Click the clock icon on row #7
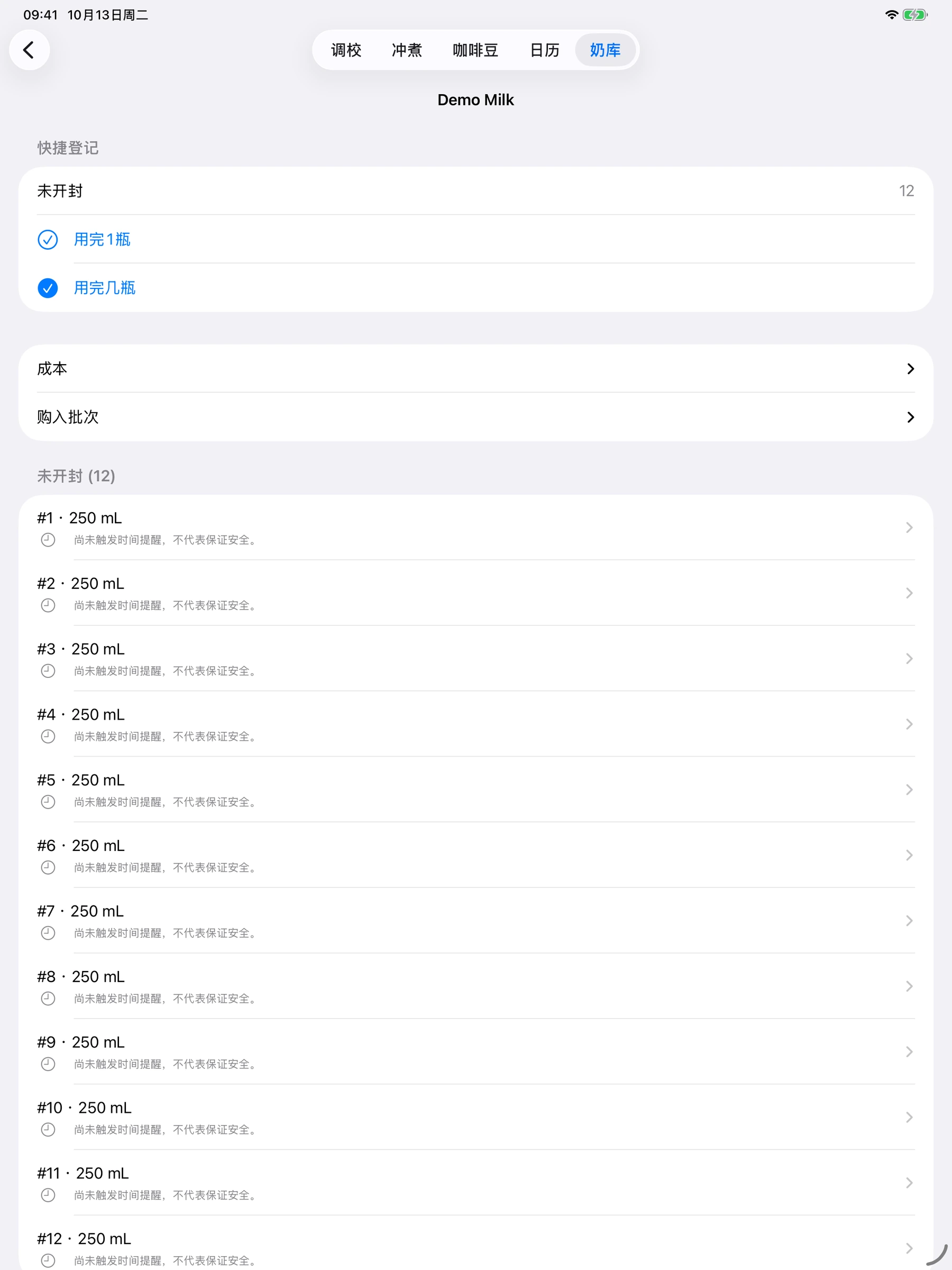Viewport: 952px width, 1270px height. click(x=48, y=933)
